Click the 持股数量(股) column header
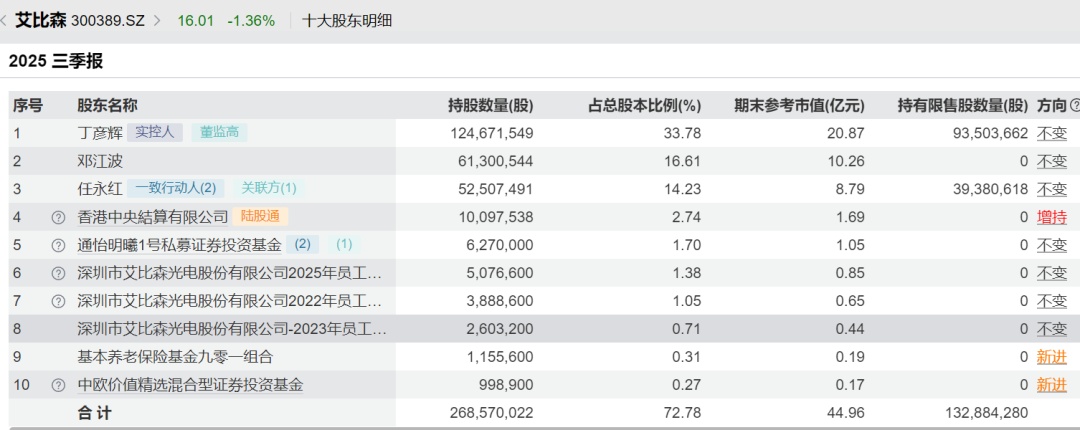Screen dimensions: 1080x430 [x=490, y=105]
